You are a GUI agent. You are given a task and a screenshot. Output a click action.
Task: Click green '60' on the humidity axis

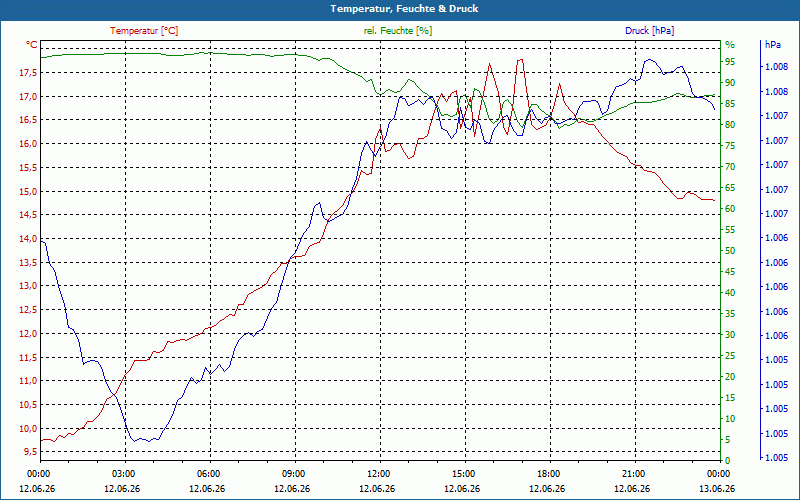coord(730,209)
